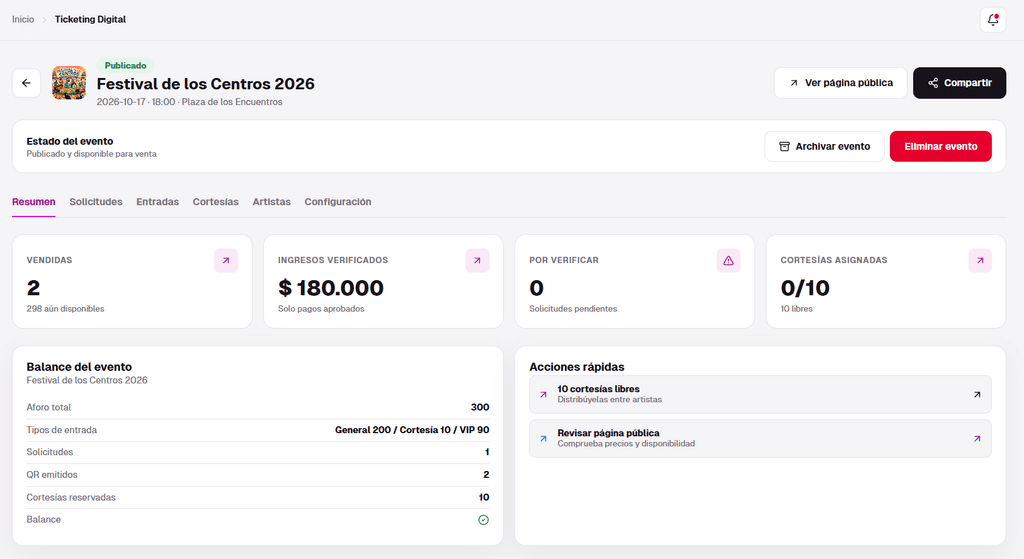
Task: Click right arrow of 10 cortesías libres
Action: coord(977,394)
